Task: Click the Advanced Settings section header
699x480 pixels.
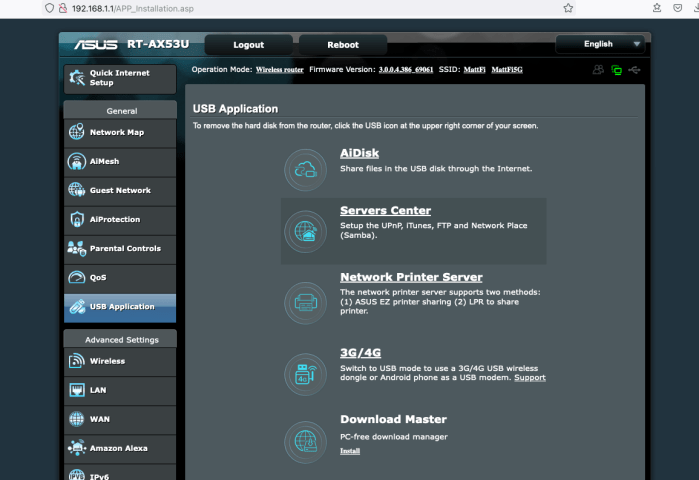Action: click(121, 340)
